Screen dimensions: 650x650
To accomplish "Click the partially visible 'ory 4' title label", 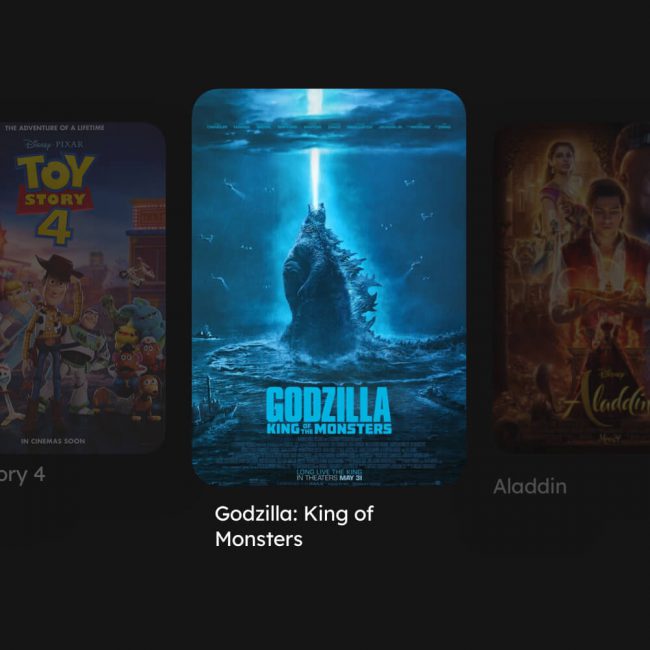I will (22, 475).
